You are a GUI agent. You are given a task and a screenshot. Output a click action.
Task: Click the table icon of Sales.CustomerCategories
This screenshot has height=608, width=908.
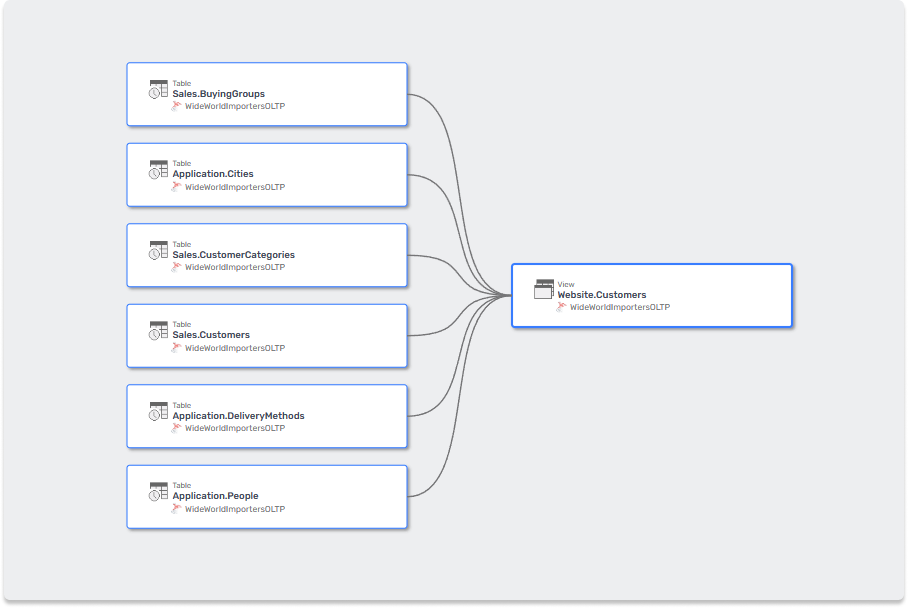(158, 250)
